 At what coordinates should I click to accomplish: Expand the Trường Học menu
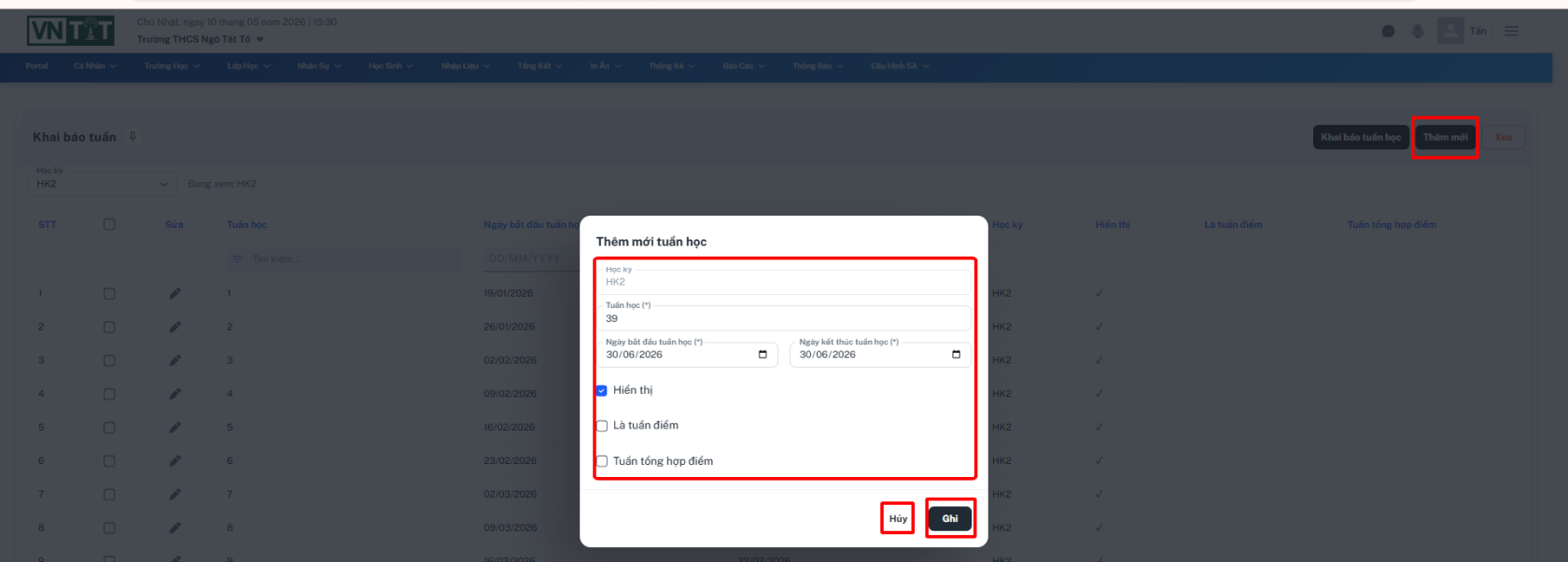(x=172, y=66)
